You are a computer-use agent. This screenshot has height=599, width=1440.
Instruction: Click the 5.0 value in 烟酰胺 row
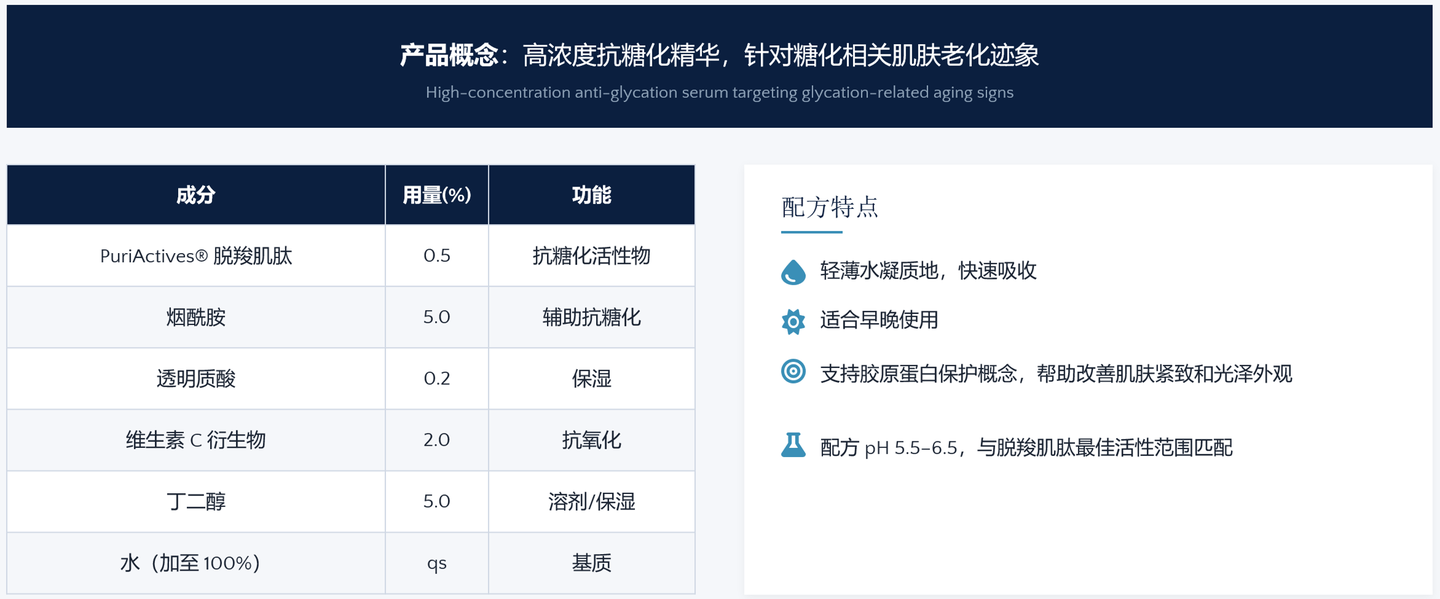tap(437, 317)
